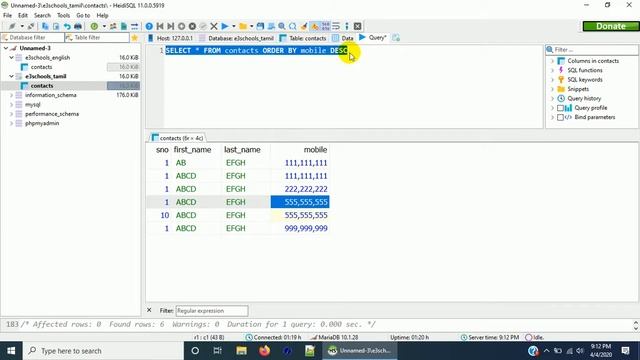Open the Tools menu
This screenshot has width=640, height=360.
pyautogui.click(x=63, y=16)
